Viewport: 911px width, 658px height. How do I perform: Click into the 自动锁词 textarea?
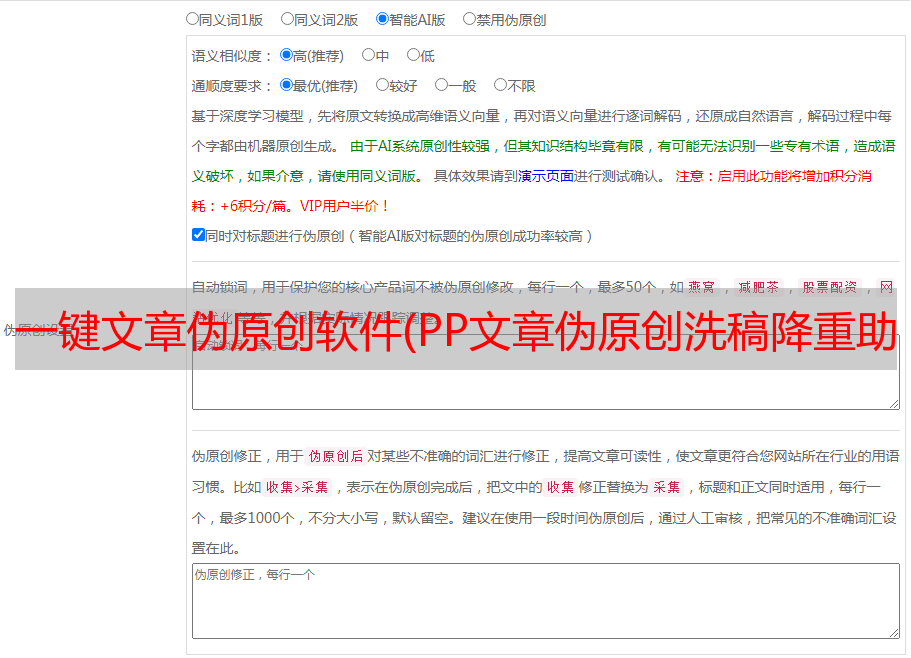[x=546, y=372]
